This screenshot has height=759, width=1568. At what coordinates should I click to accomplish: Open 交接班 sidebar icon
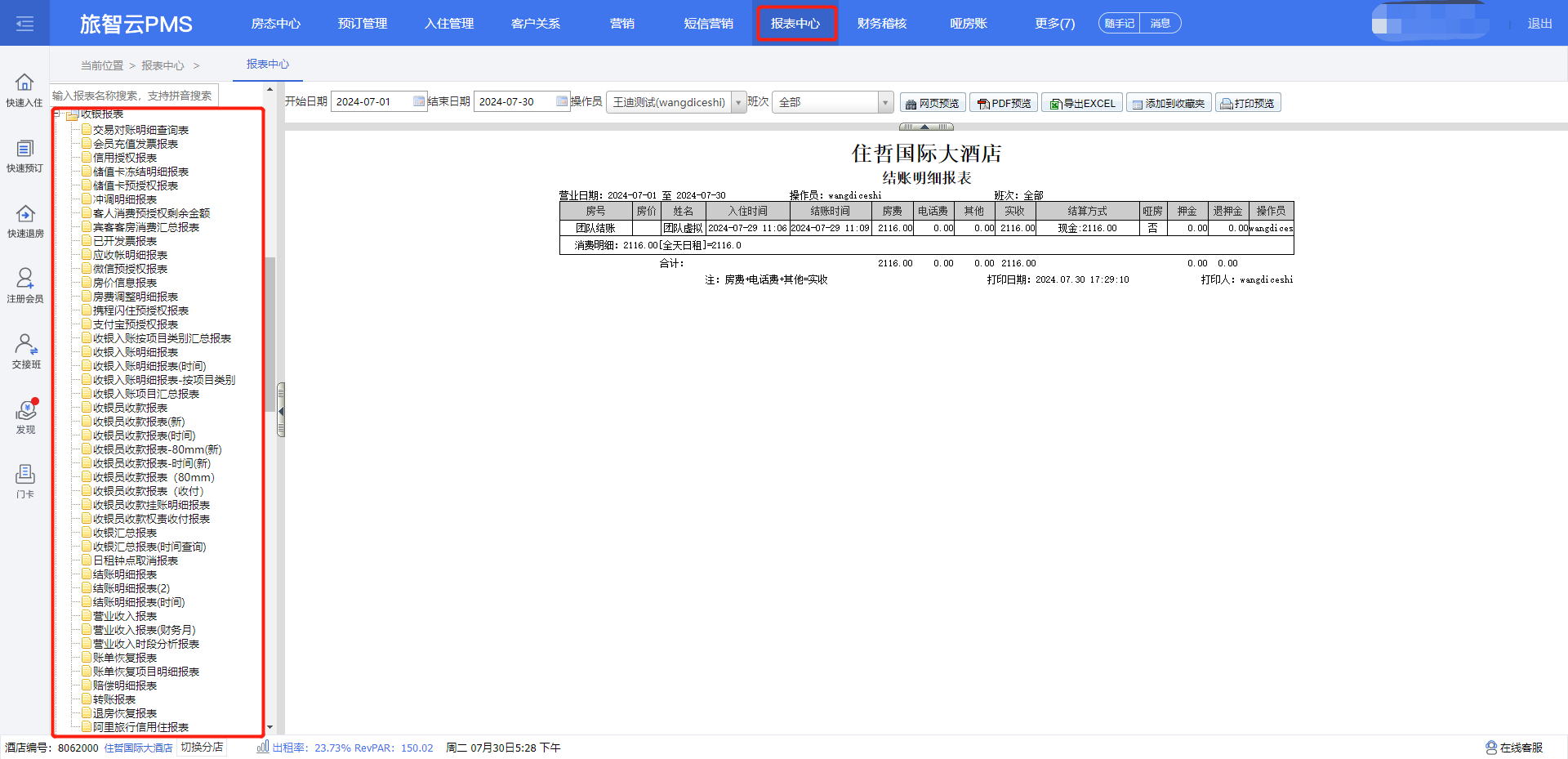pos(25,343)
